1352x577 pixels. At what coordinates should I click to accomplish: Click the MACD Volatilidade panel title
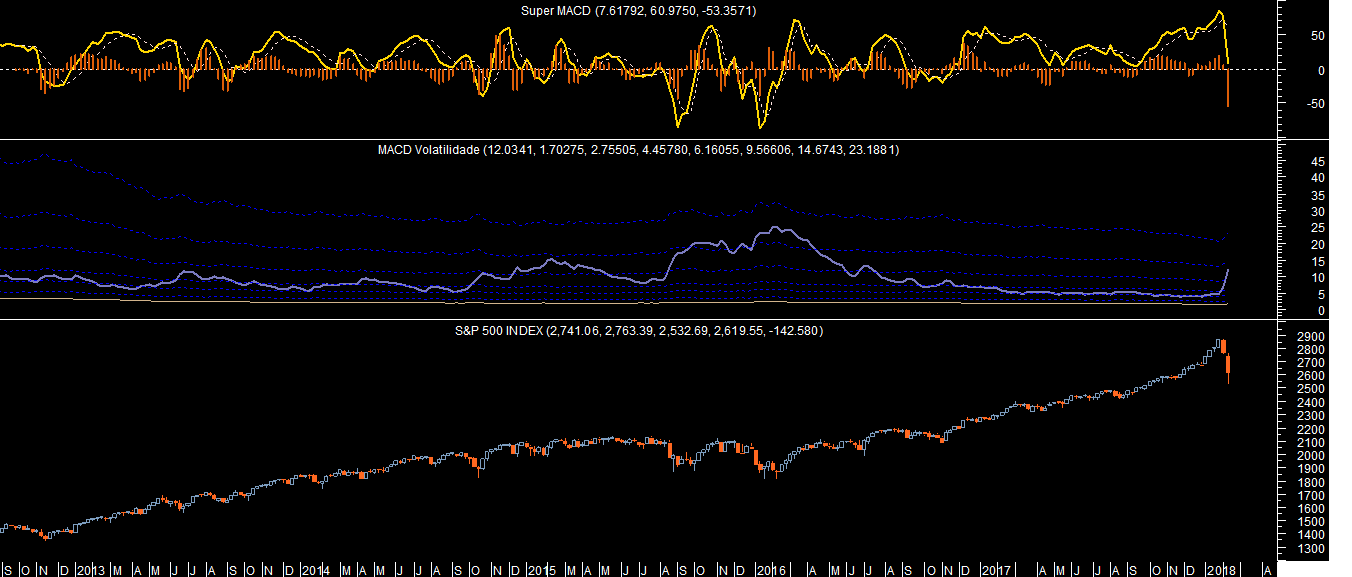[x=638, y=150]
